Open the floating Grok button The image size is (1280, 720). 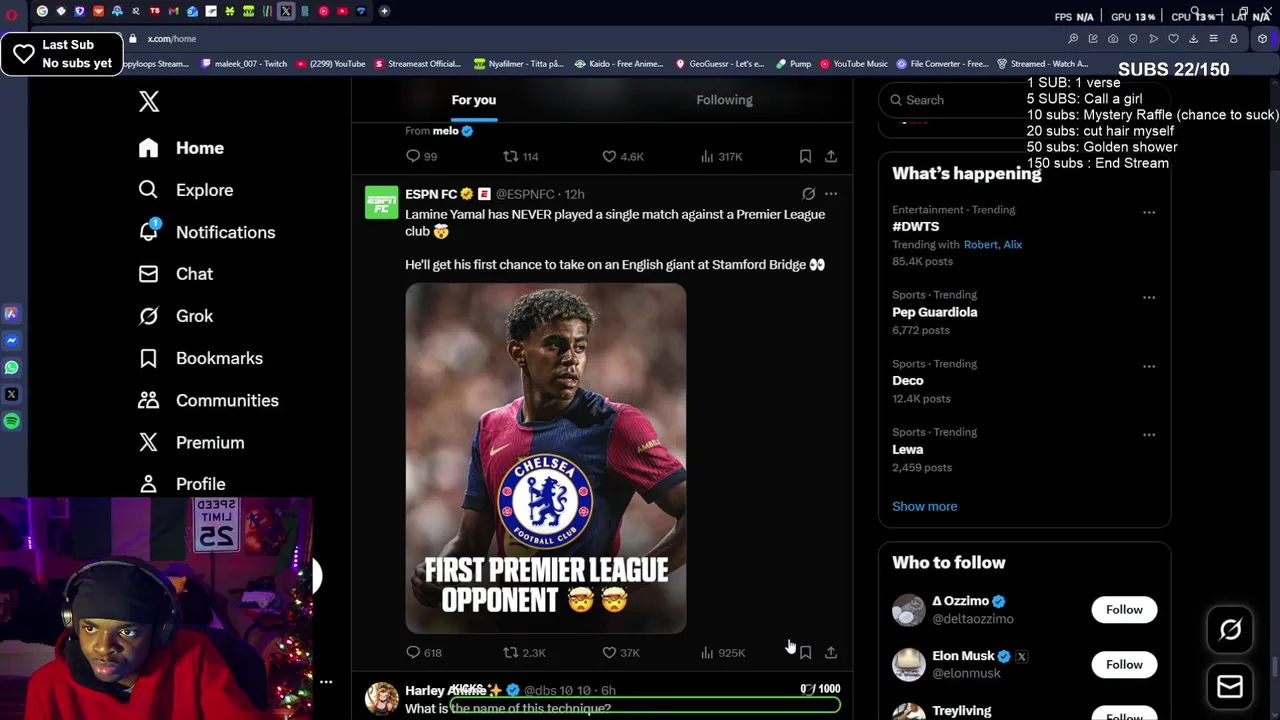[x=1230, y=629]
